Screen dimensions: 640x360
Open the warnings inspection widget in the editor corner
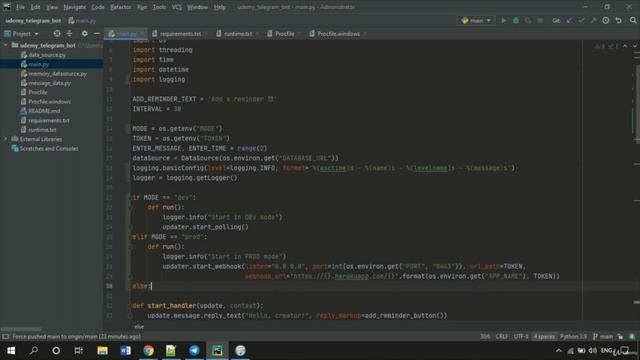607,46
